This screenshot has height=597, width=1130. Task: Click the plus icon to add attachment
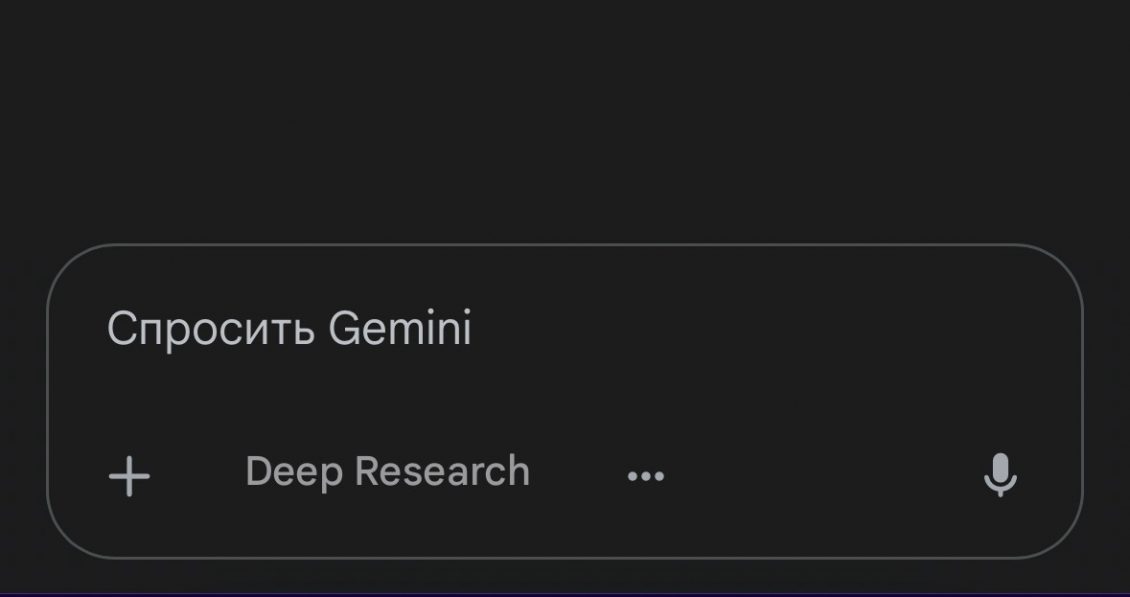pos(129,476)
